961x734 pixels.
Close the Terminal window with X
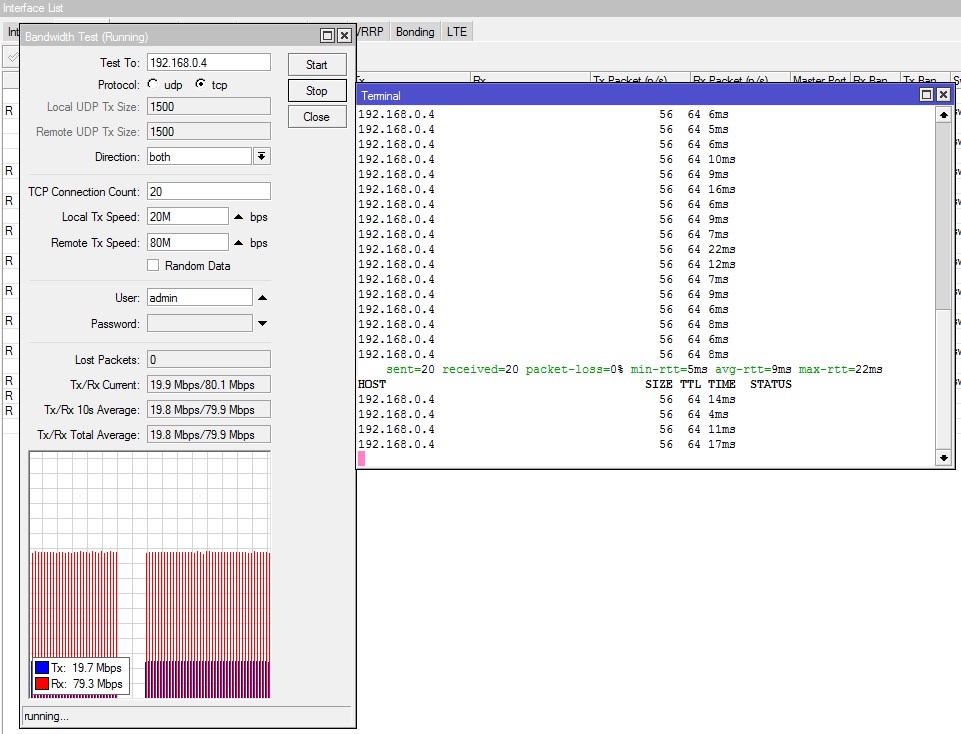coord(942,95)
